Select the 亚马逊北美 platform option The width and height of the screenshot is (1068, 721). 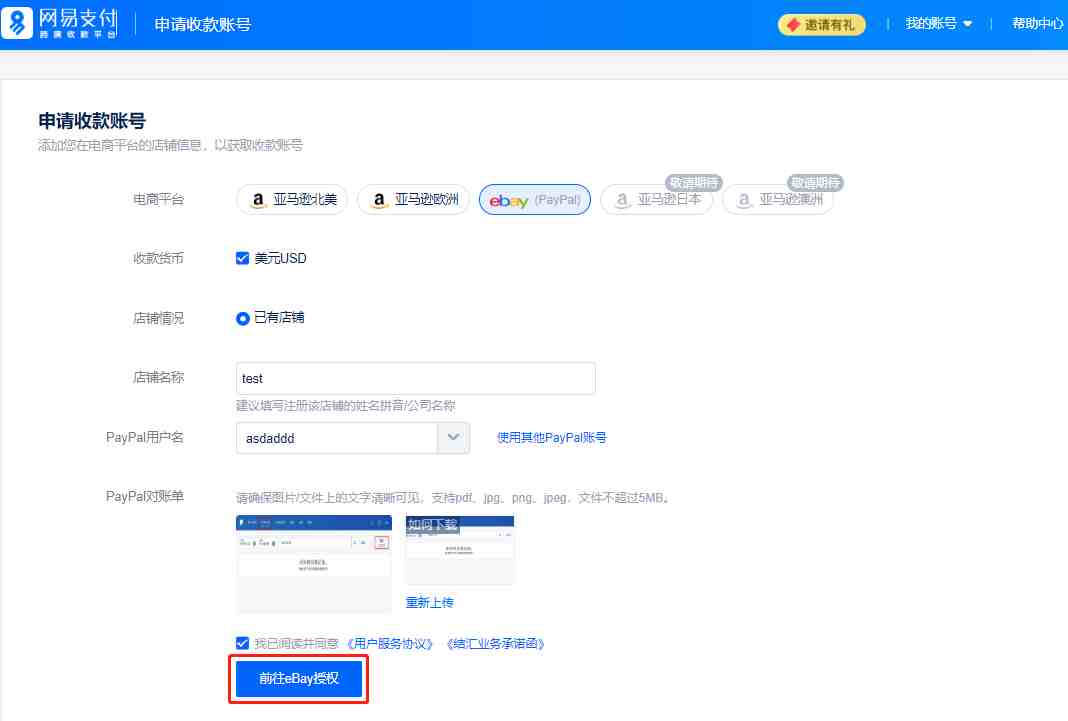(x=292, y=199)
